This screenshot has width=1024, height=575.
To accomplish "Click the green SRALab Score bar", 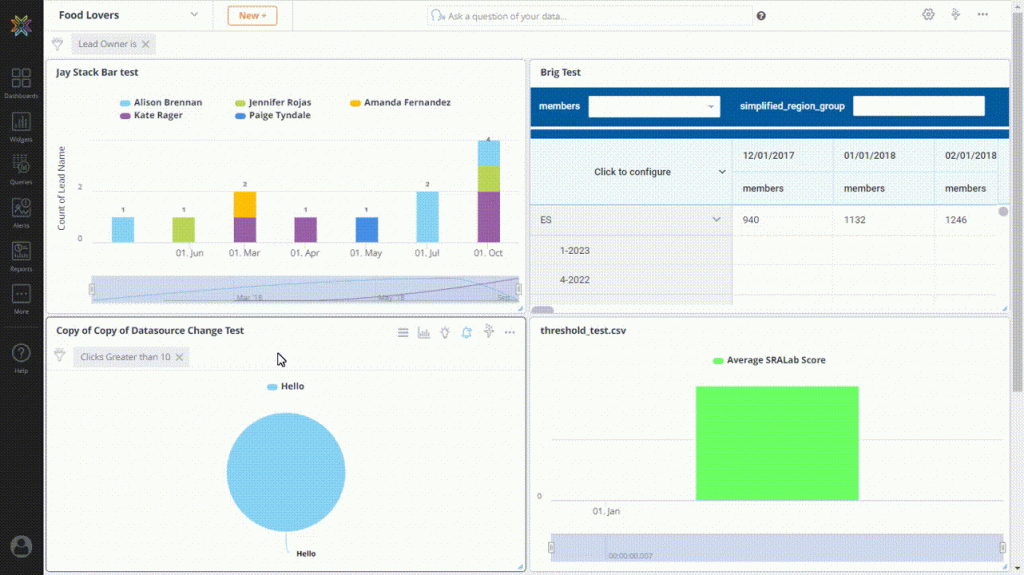I will point(777,443).
